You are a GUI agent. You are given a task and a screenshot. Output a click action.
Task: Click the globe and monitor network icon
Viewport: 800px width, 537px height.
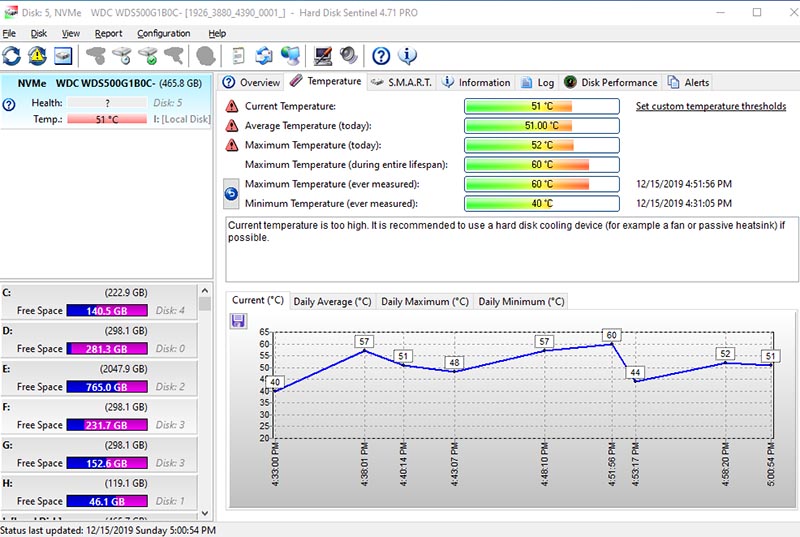290,56
